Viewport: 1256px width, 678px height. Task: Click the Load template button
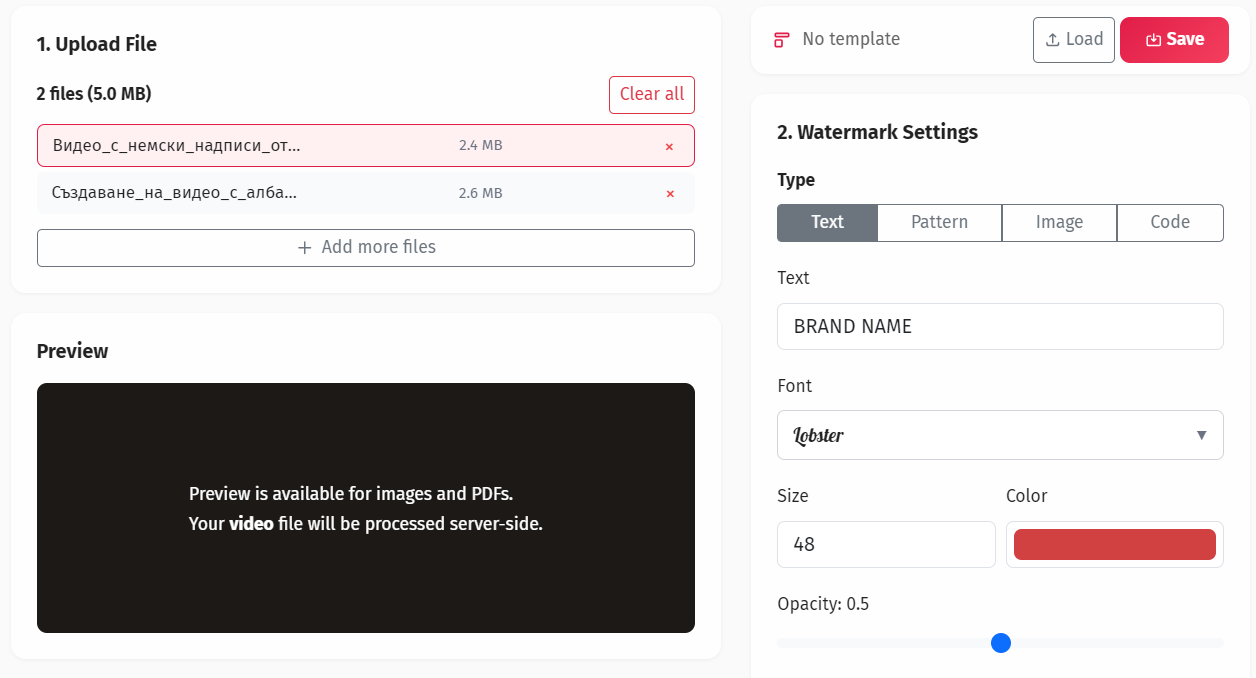coord(1073,39)
